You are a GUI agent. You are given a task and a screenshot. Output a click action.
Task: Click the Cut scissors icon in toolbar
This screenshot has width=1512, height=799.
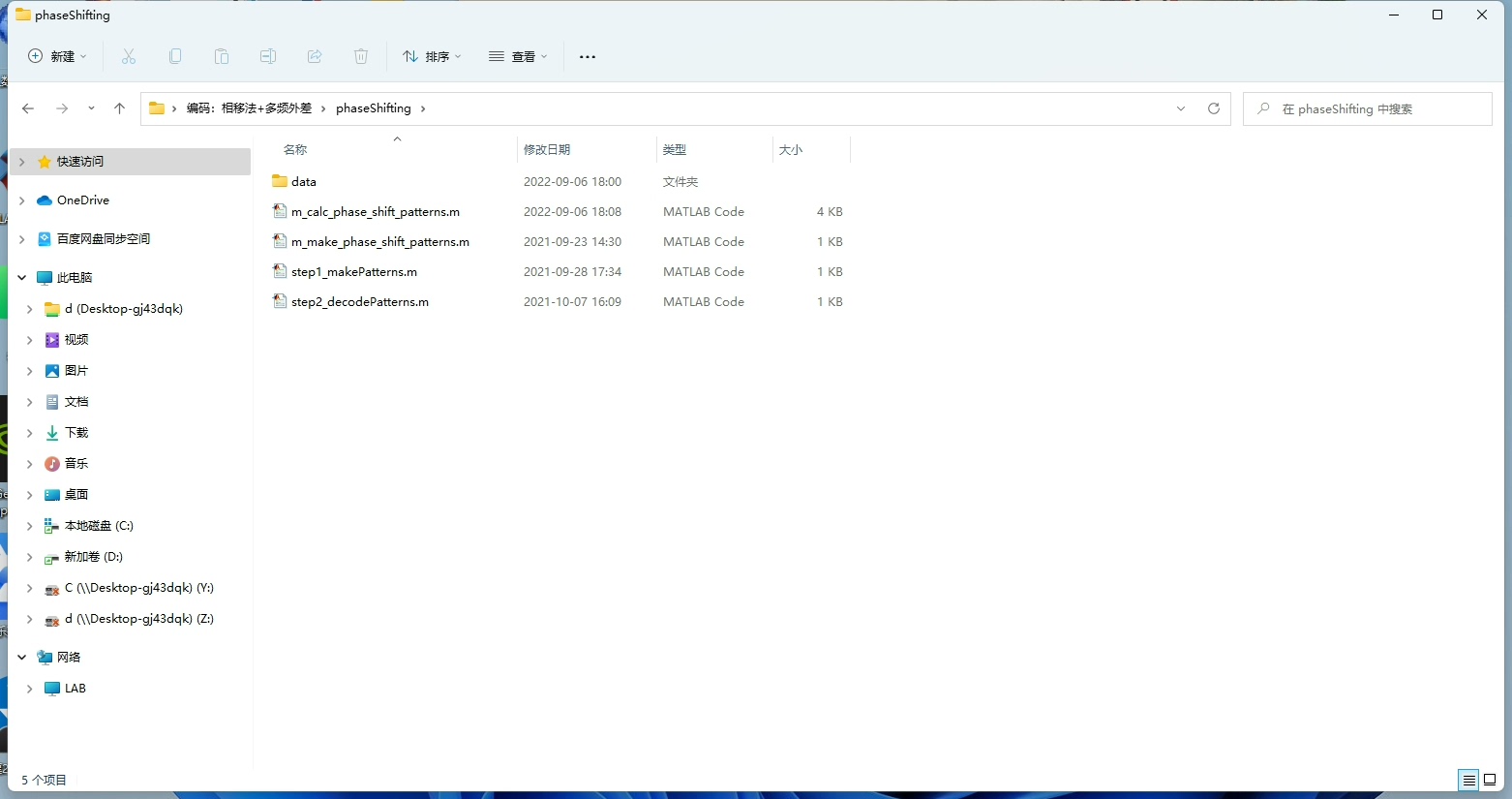tap(129, 56)
